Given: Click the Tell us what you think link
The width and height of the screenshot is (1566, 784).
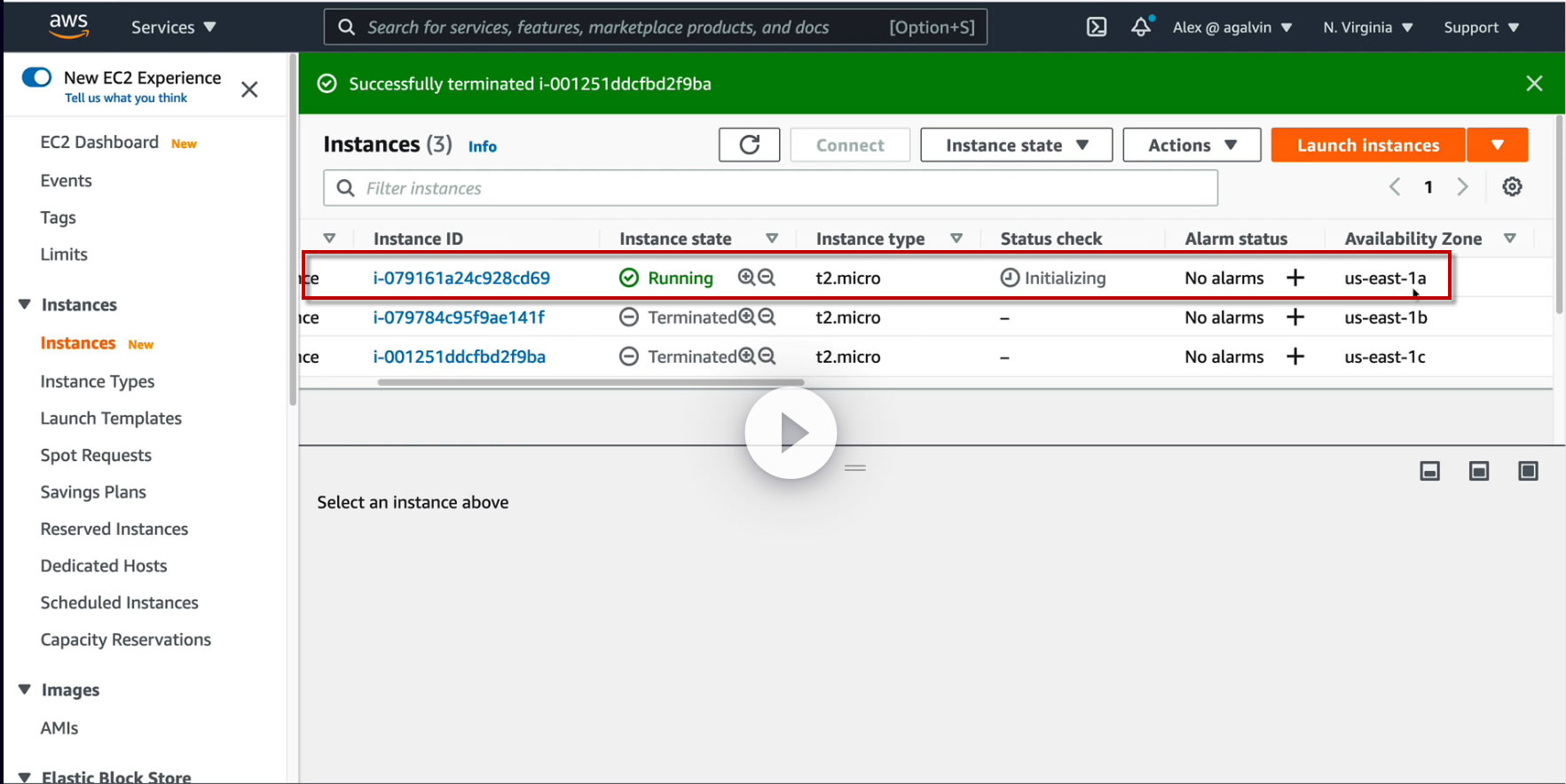Looking at the screenshot, I should point(126,98).
